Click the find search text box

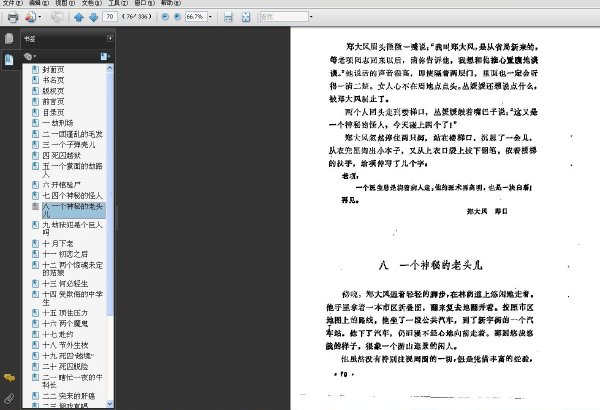(284, 16)
